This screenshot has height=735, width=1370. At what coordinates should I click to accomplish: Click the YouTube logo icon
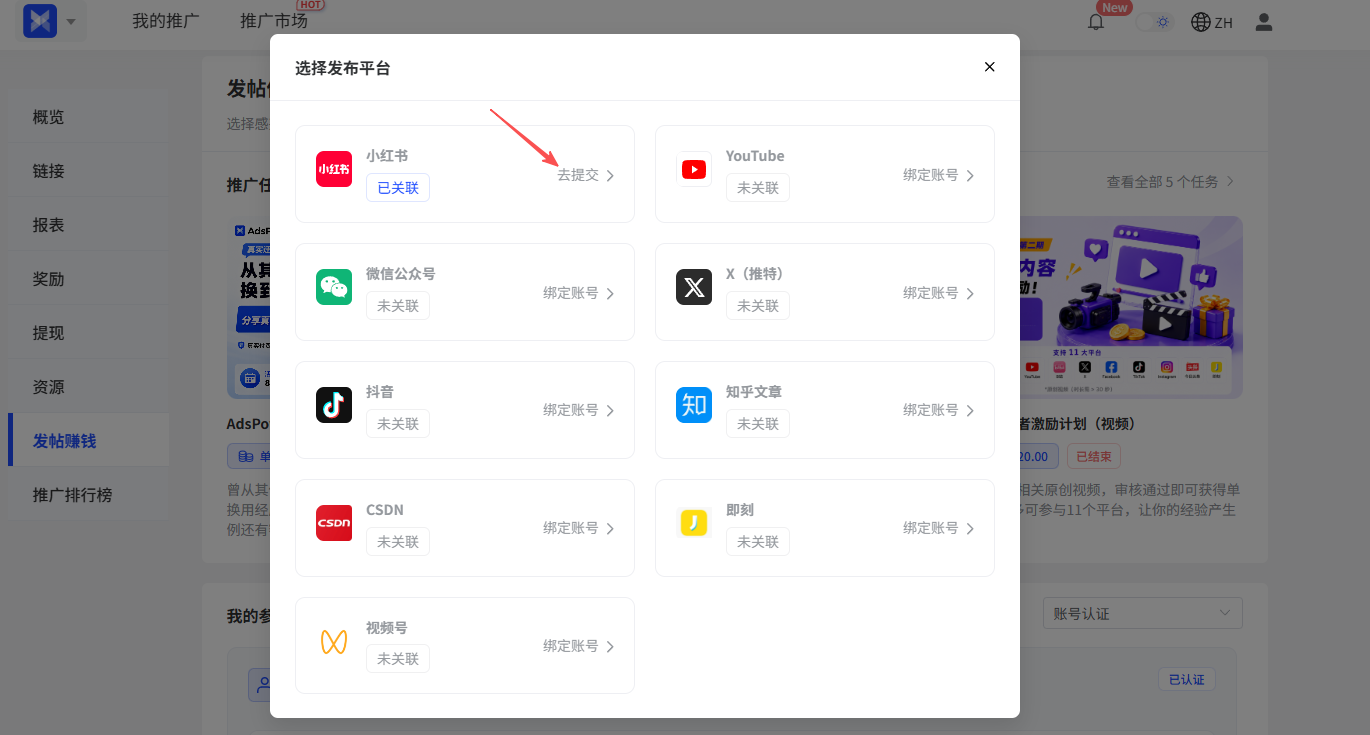(694, 169)
